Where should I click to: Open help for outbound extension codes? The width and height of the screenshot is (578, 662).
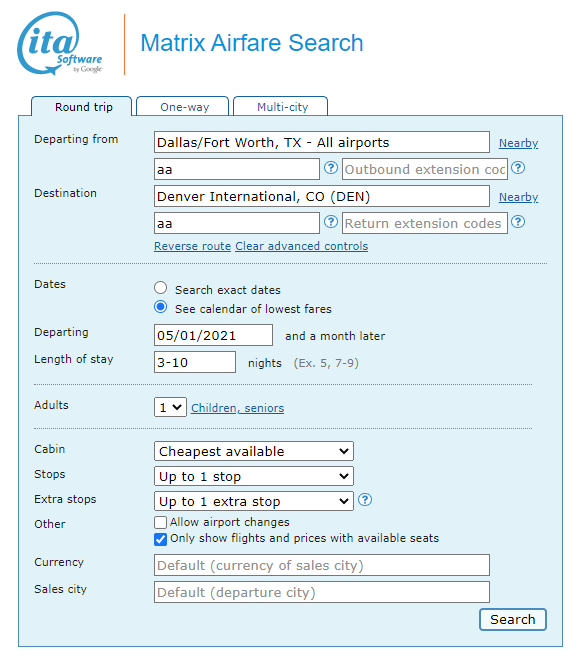pyautogui.click(x=518, y=168)
